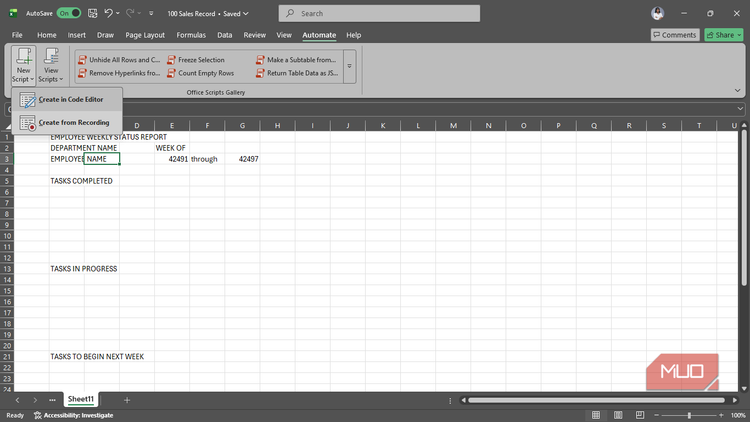Expand the formula bar
The height and width of the screenshot is (422, 750).
coord(740,109)
